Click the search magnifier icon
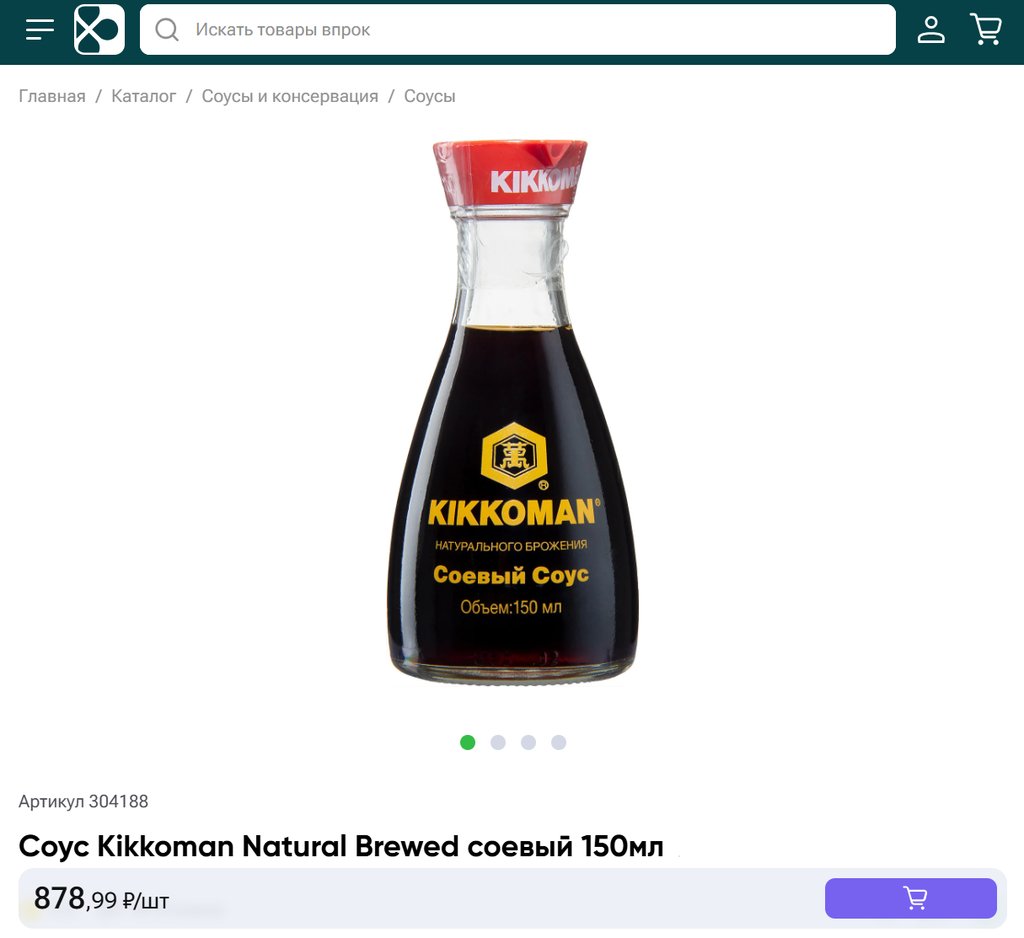1024x938 pixels. [x=167, y=29]
